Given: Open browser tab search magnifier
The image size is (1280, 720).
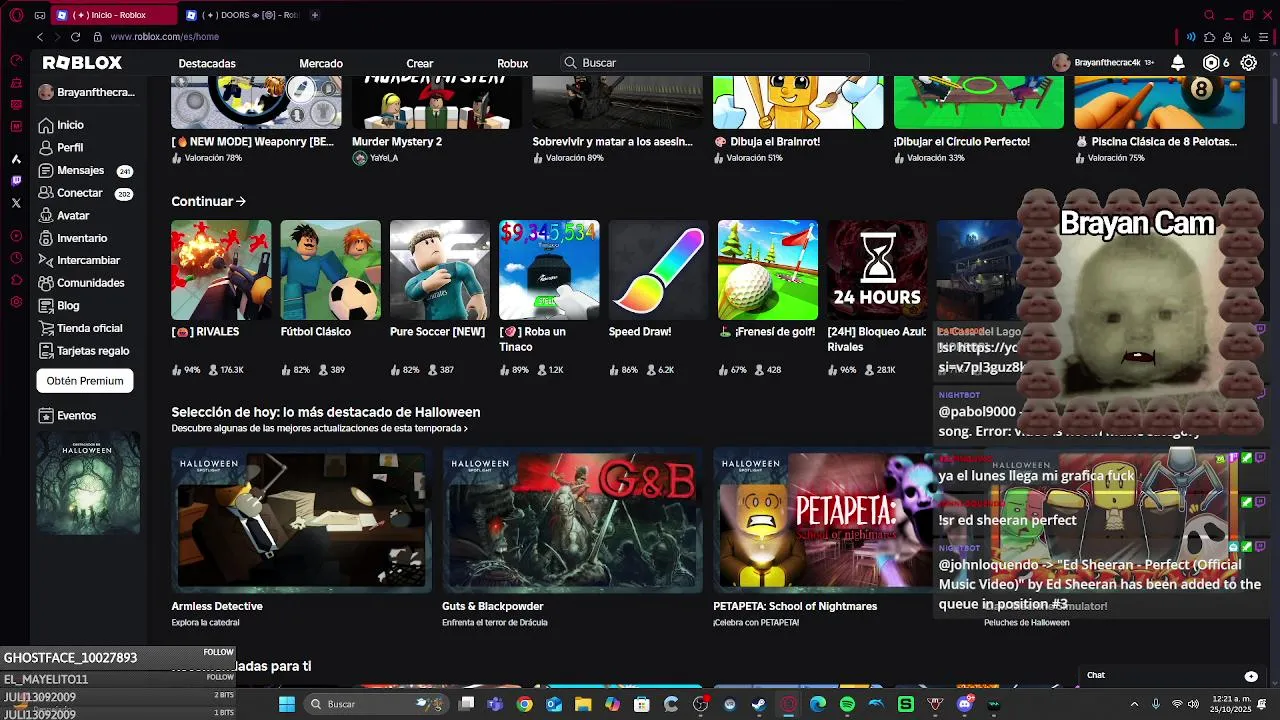Looking at the screenshot, I should click(1209, 15).
